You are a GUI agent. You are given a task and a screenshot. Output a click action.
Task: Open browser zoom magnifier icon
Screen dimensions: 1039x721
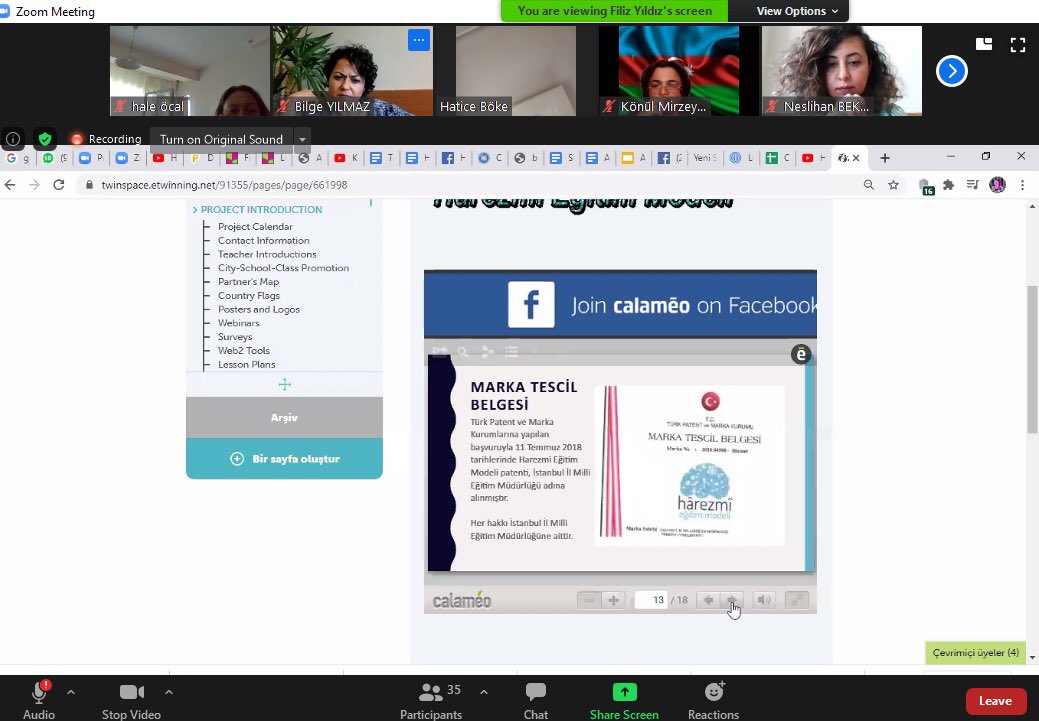click(869, 185)
